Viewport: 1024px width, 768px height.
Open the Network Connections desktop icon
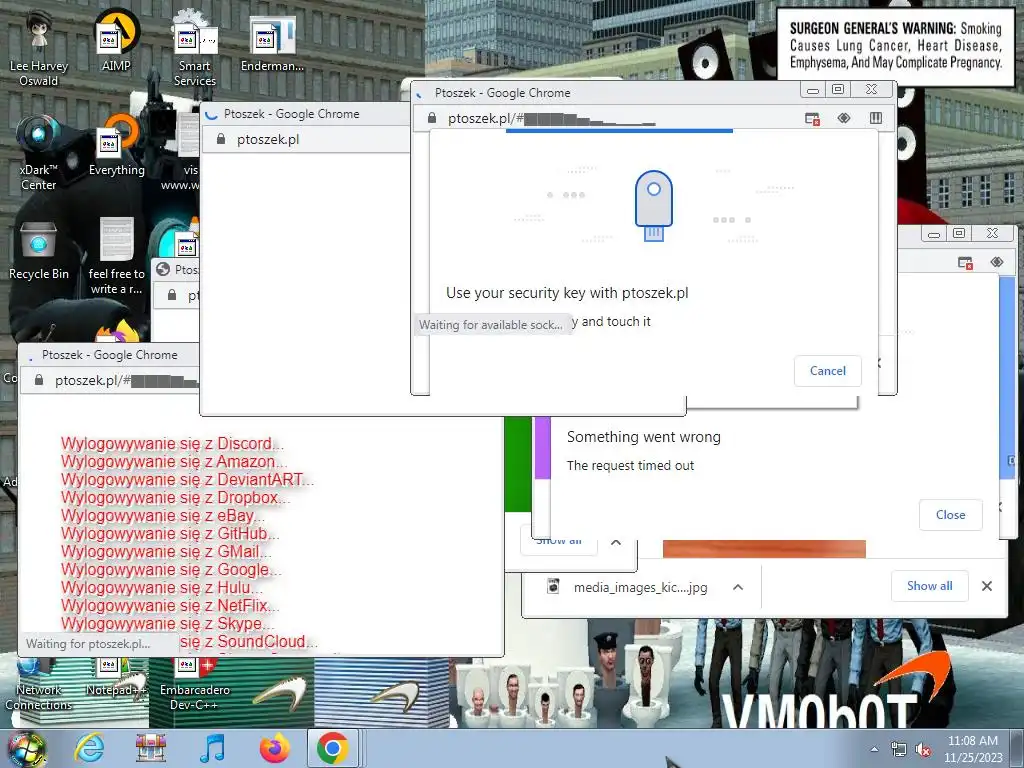(x=38, y=684)
